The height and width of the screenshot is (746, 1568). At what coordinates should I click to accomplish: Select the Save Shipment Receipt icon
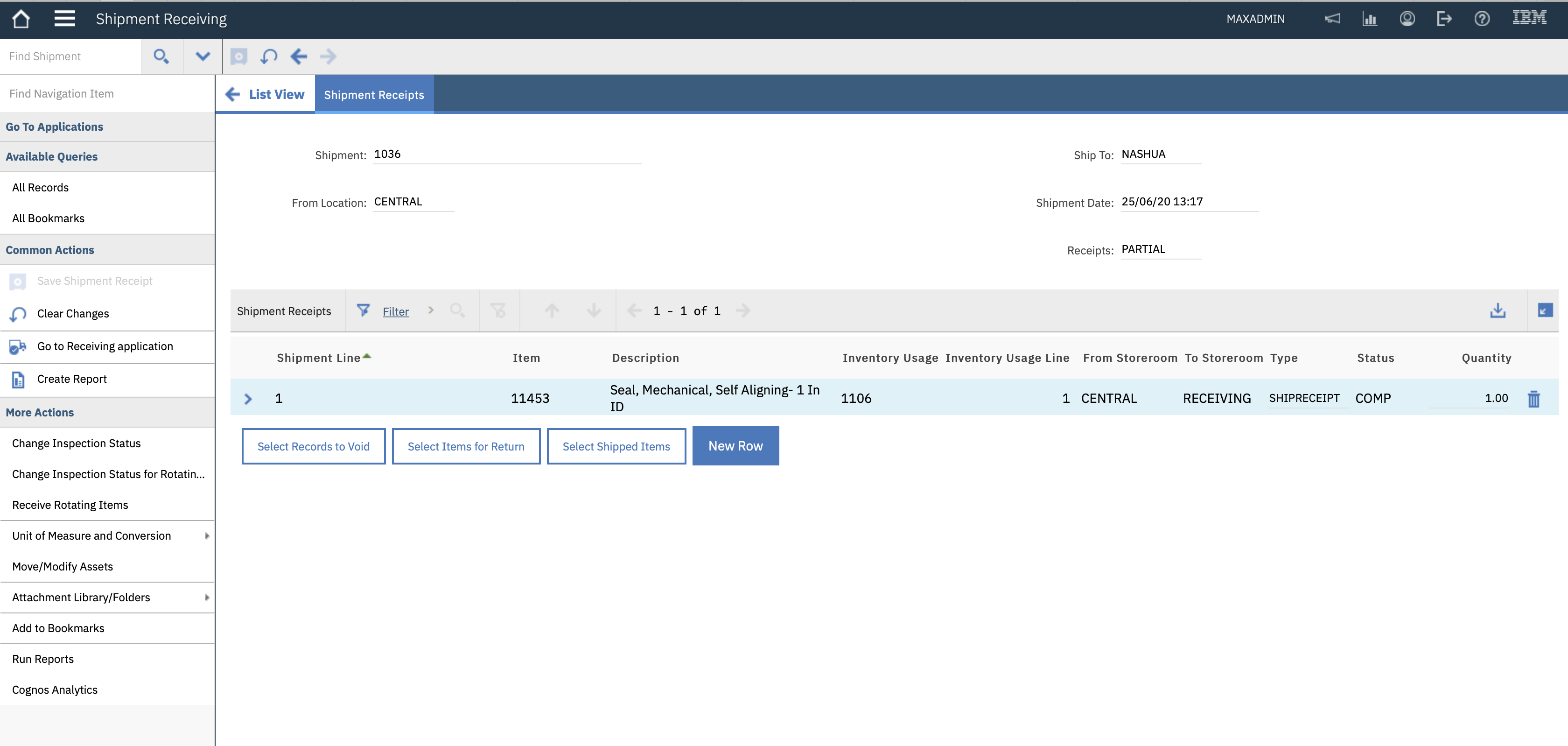click(18, 282)
